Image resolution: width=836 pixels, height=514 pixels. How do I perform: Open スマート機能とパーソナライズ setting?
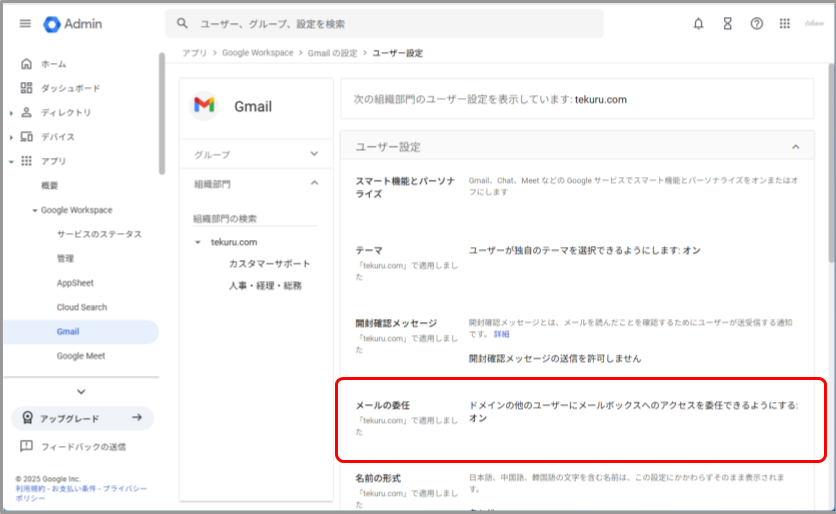[577, 187]
